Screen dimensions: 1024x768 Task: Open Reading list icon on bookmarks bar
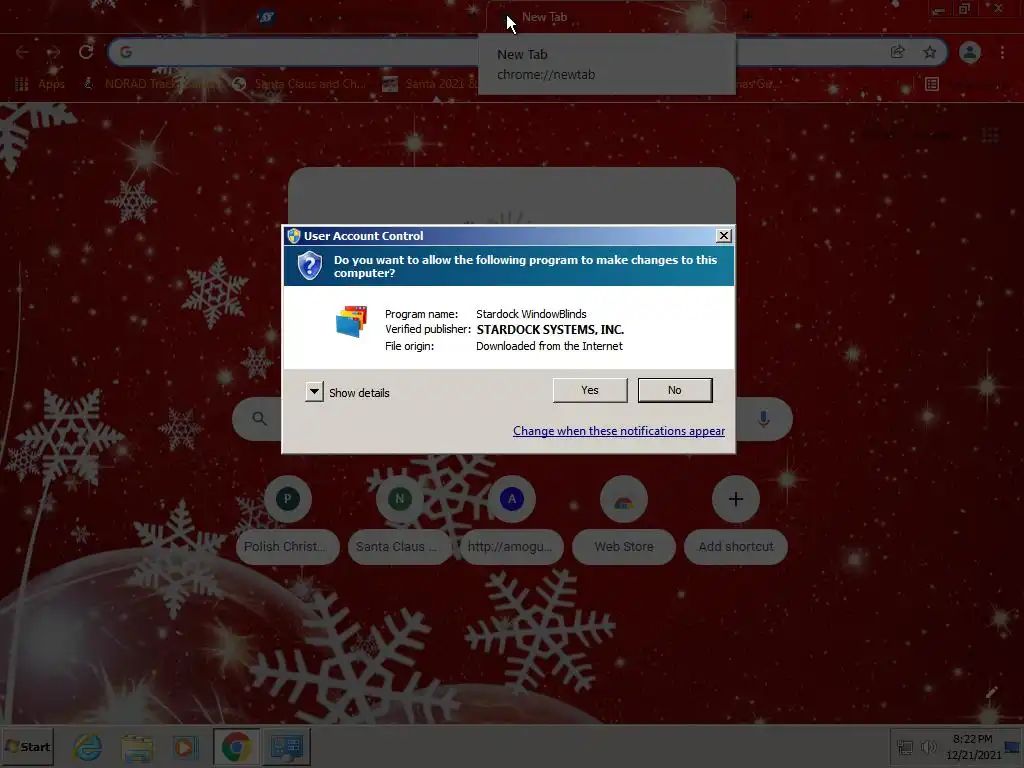coord(932,84)
